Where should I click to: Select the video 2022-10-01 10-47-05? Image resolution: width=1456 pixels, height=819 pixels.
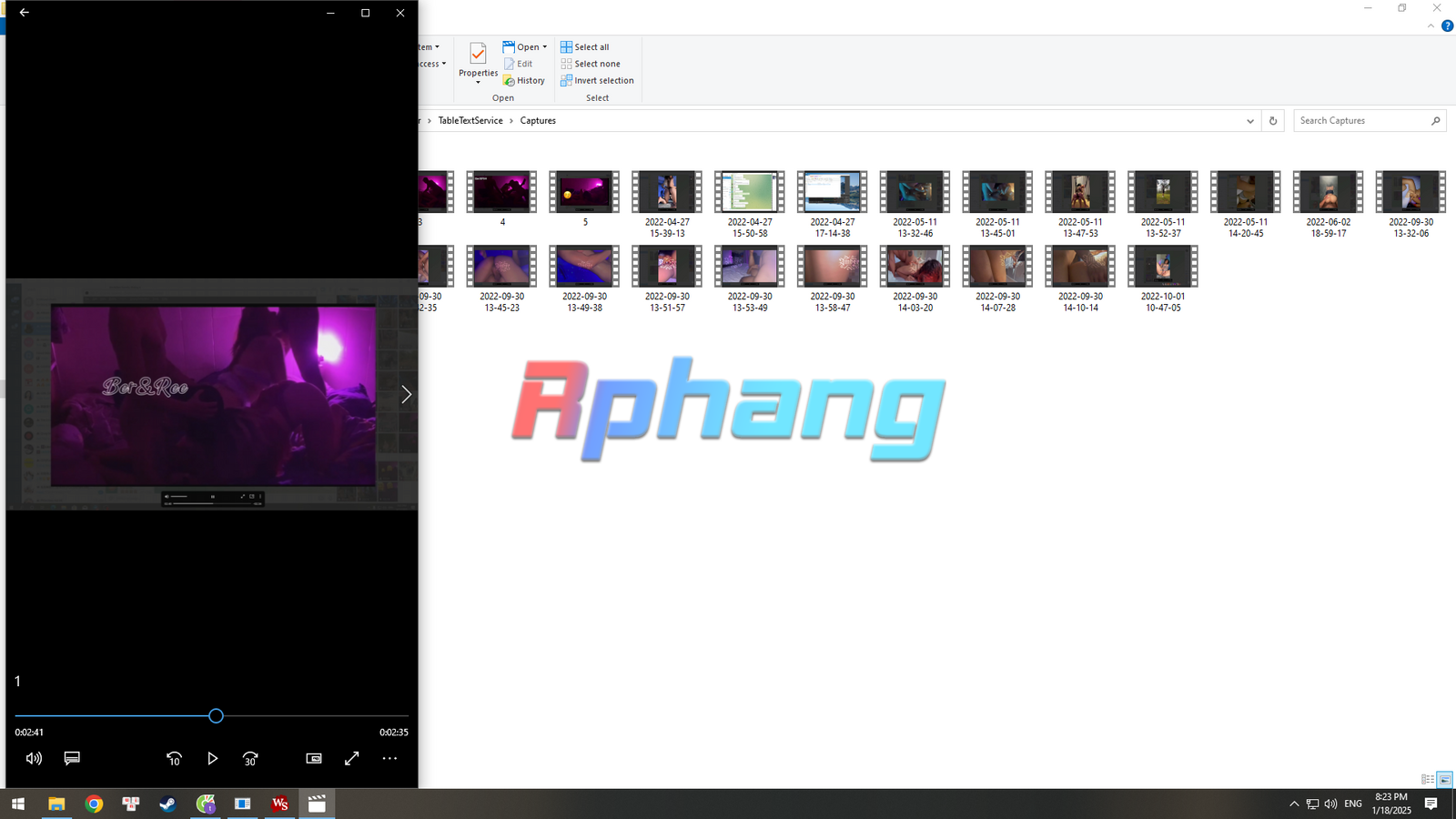(1163, 278)
